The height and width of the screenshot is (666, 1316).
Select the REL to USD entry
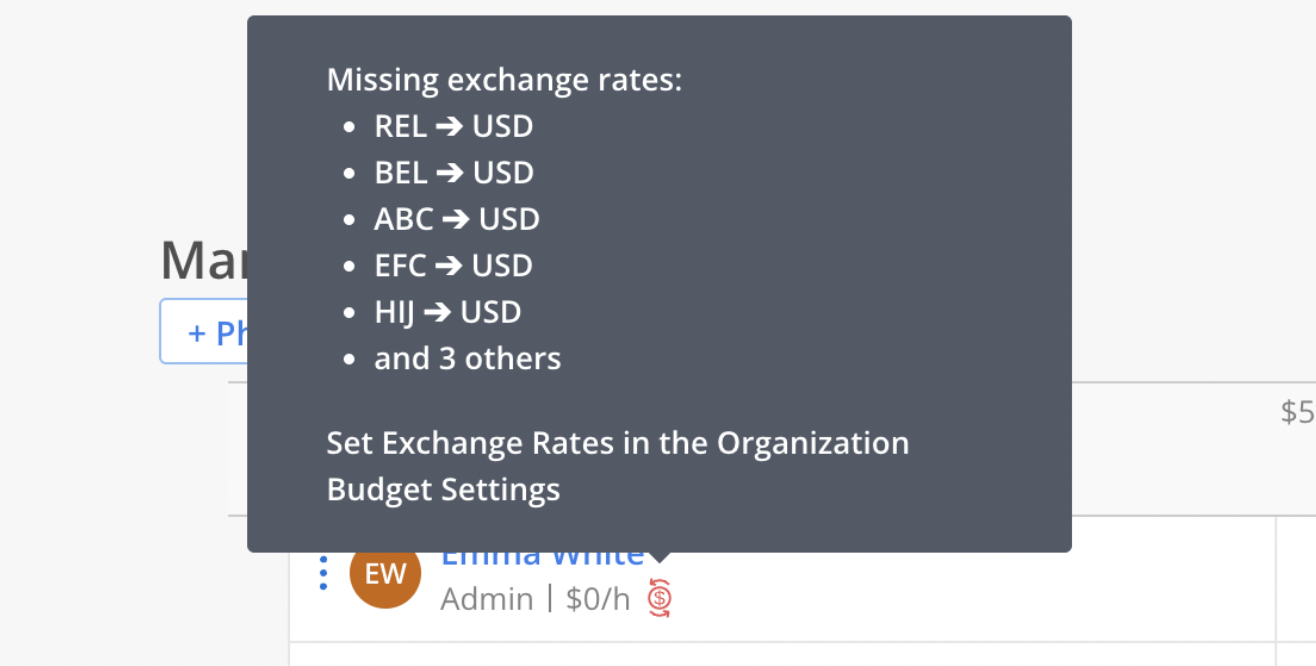click(453, 127)
